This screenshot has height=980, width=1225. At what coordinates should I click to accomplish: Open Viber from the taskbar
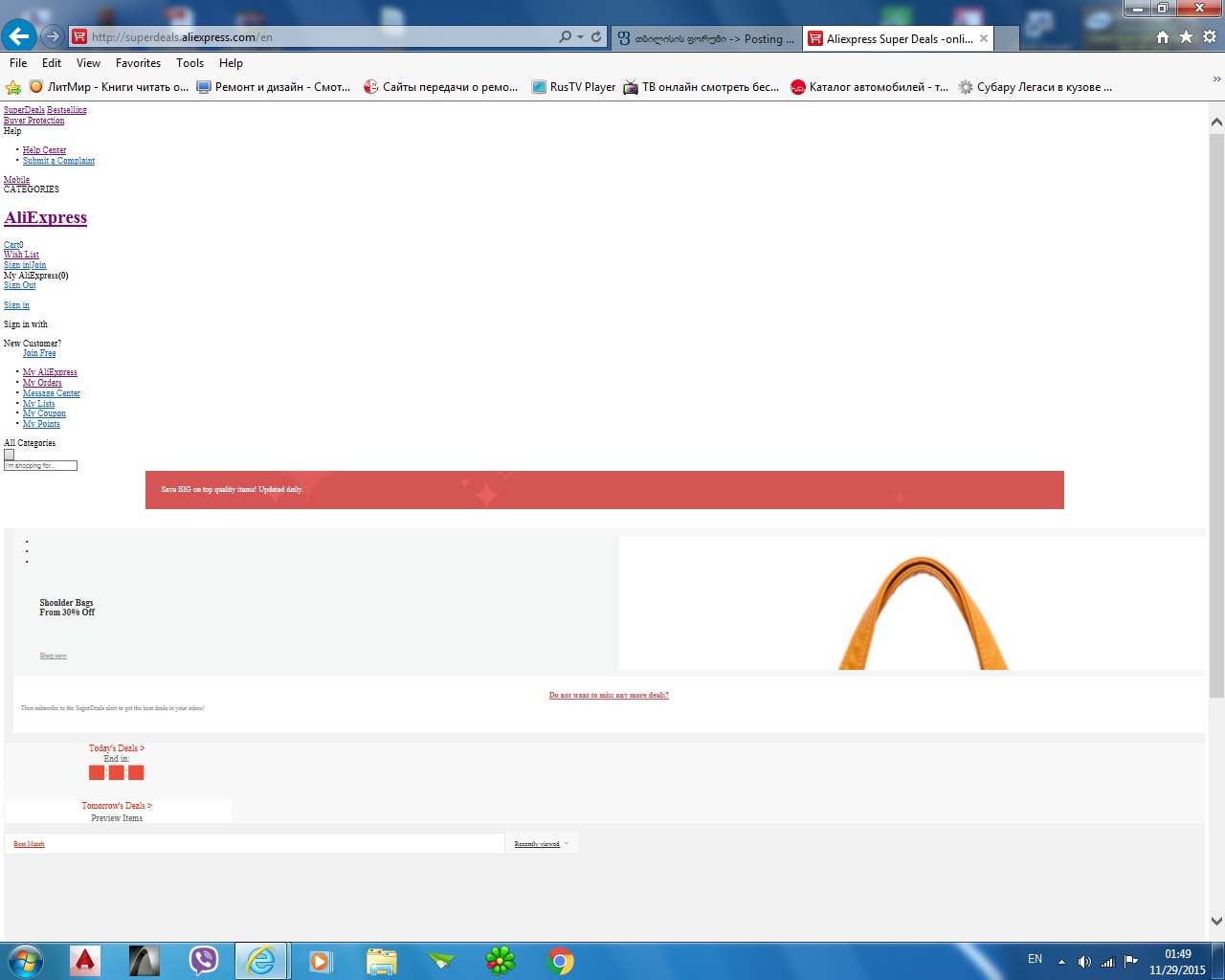coord(204,961)
